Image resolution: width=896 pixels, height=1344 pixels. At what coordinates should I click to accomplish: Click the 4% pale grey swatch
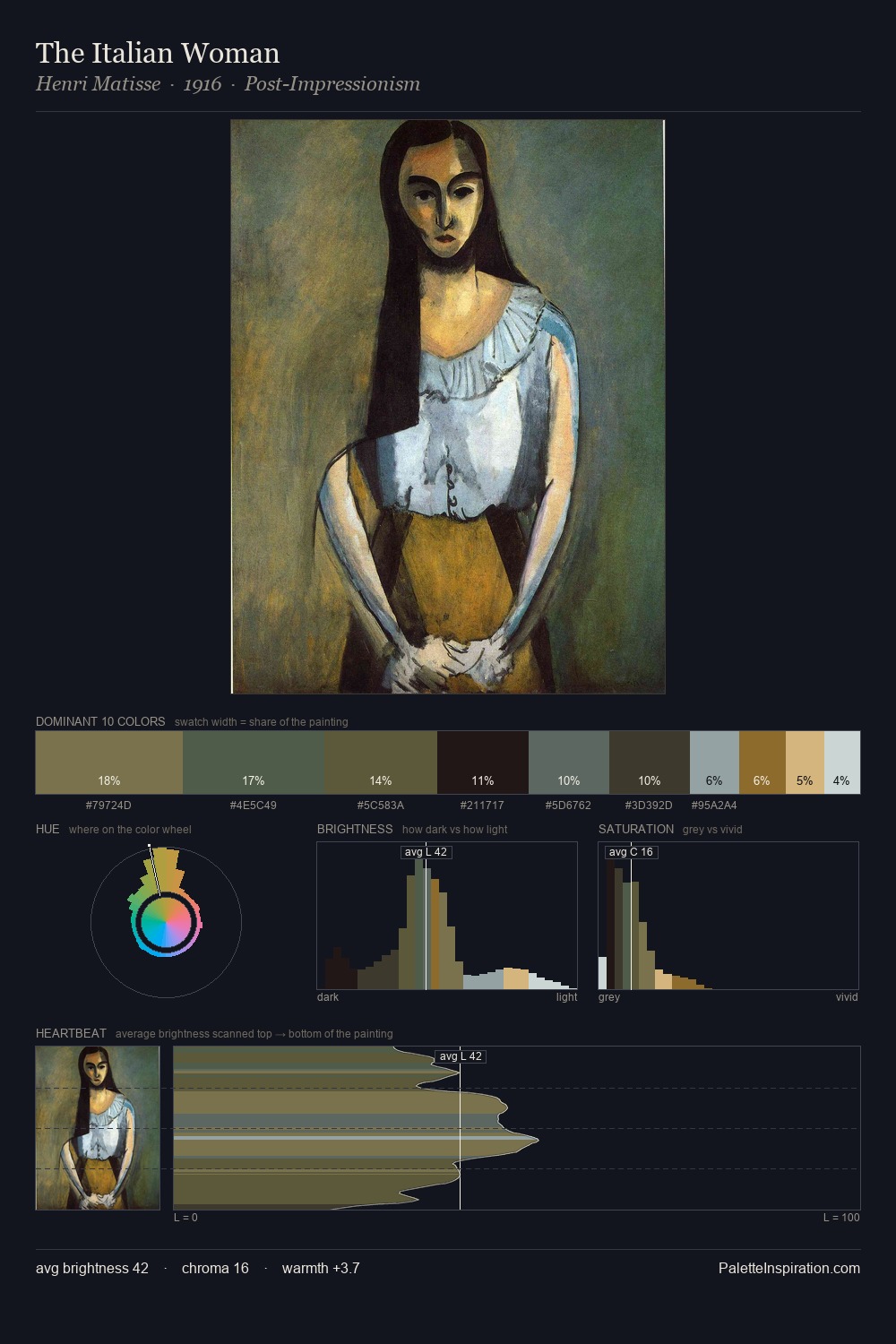tap(842, 762)
